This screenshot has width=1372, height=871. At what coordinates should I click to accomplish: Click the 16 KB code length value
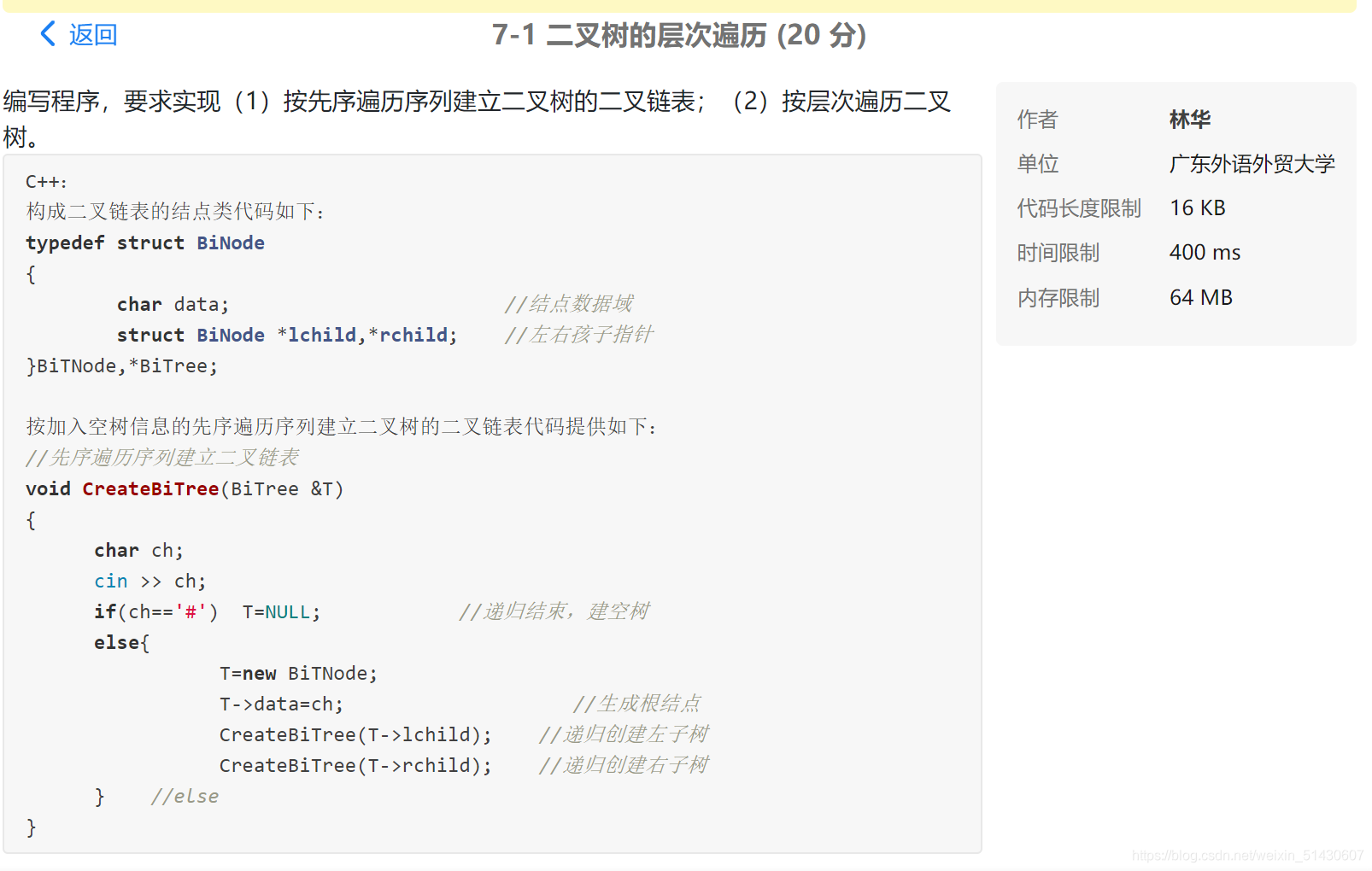tap(1198, 208)
